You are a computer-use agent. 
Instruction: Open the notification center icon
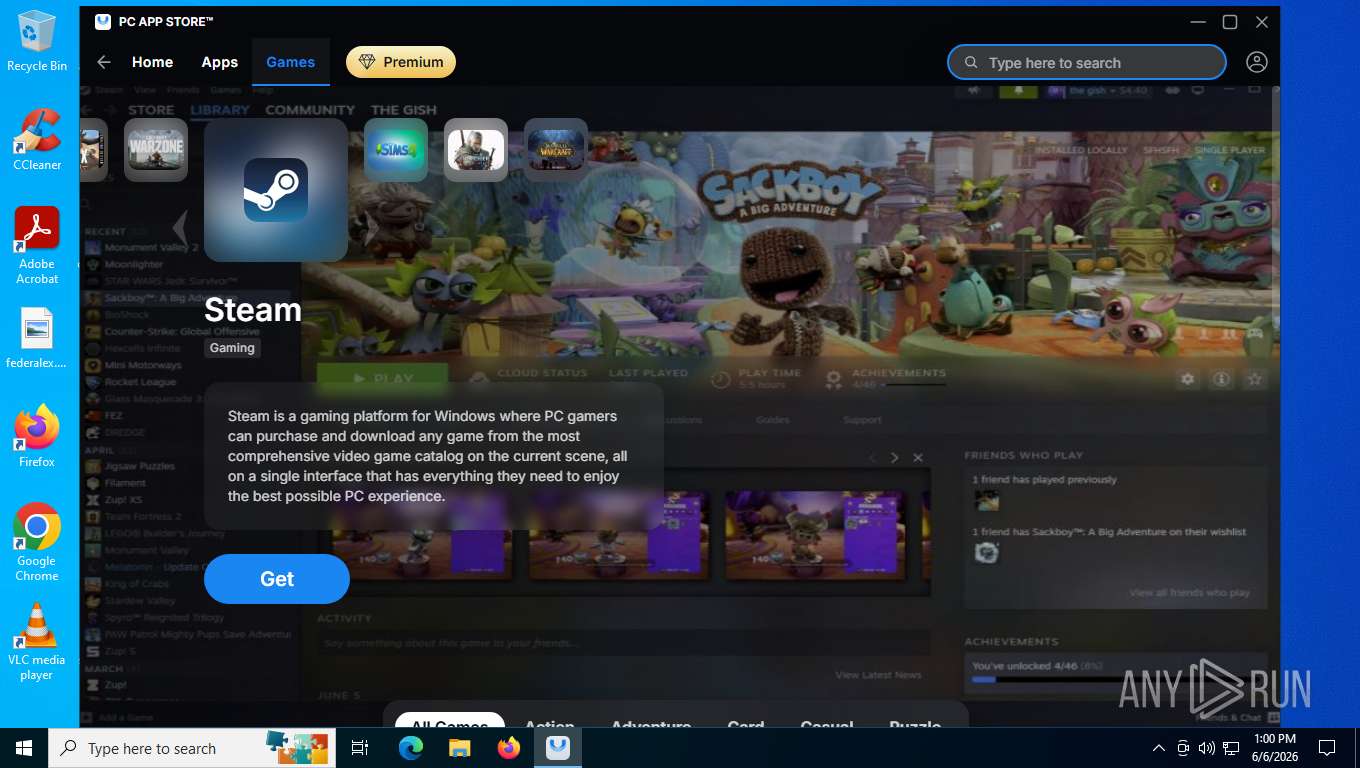tap(1327, 748)
